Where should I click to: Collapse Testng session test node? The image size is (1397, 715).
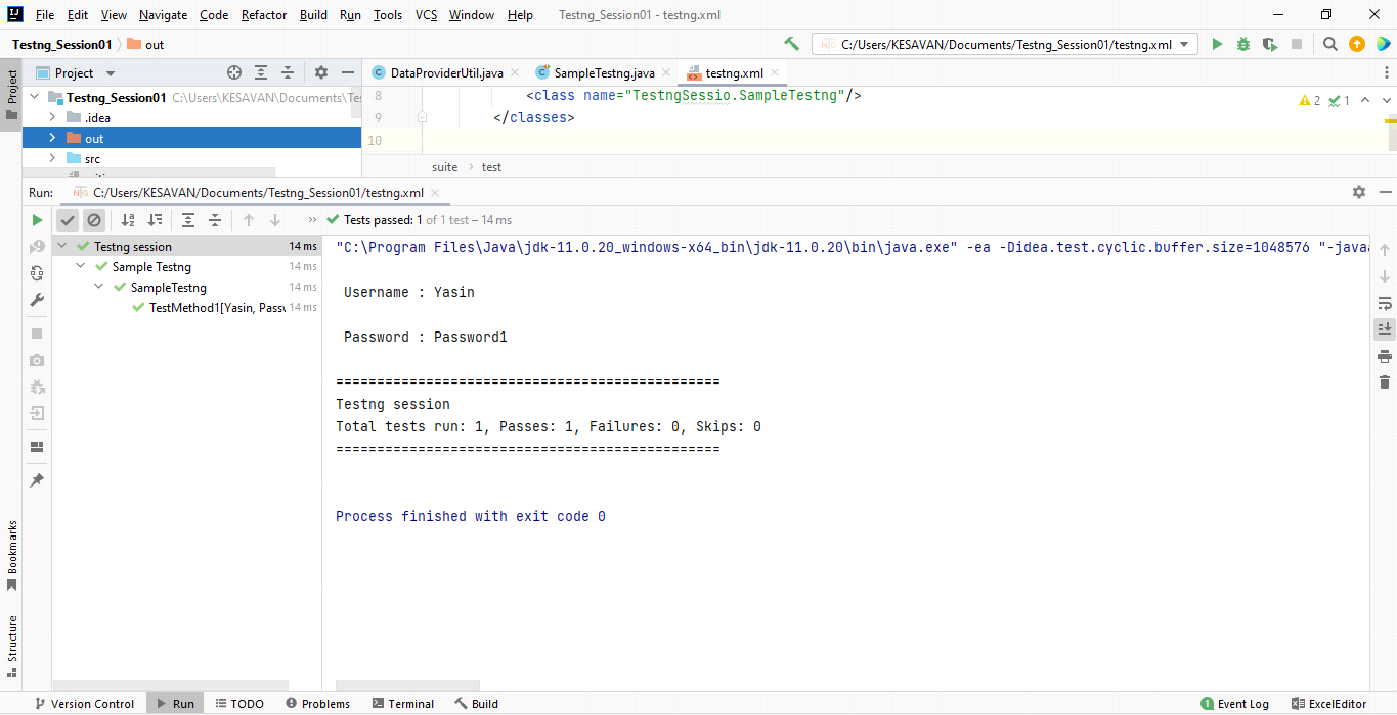62,246
